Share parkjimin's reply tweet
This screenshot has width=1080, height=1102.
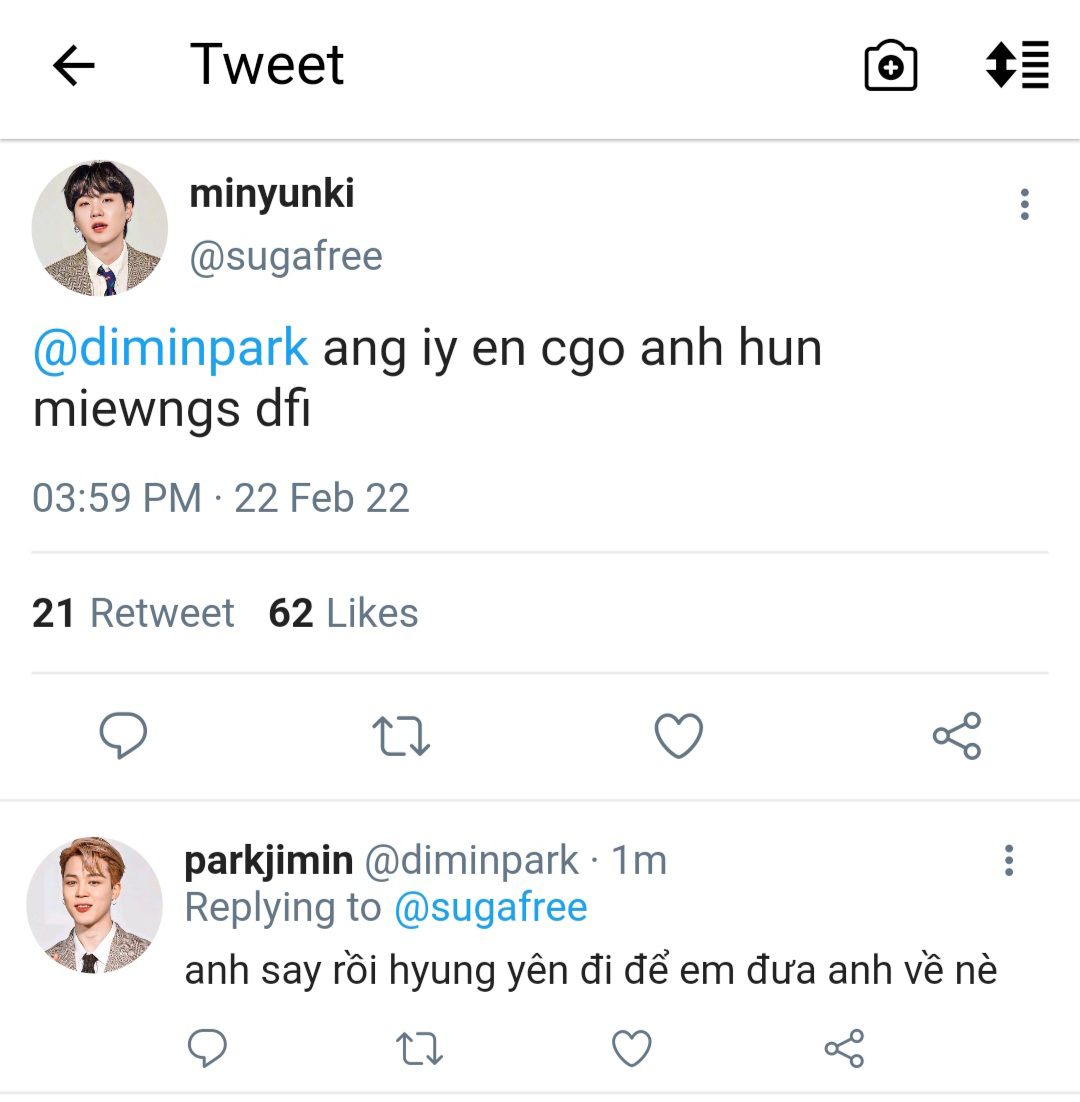click(x=844, y=1049)
